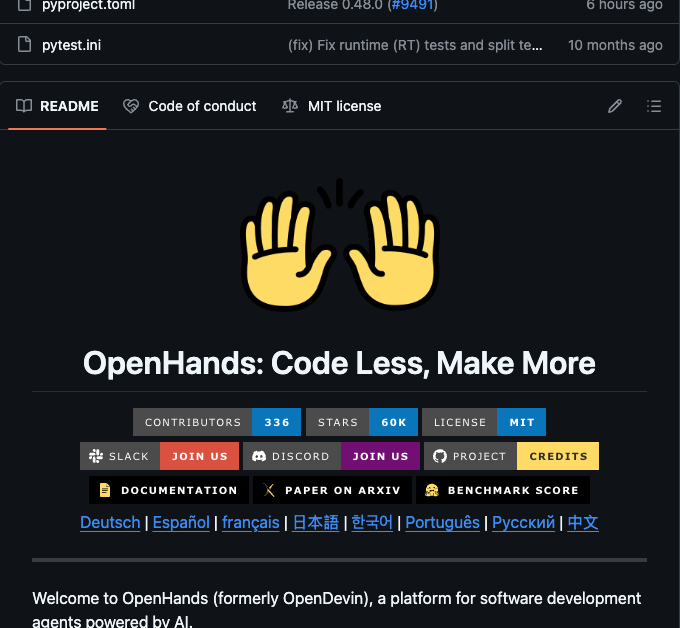Click the arXiv X logo icon
The image size is (680, 628).
click(269, 490)
